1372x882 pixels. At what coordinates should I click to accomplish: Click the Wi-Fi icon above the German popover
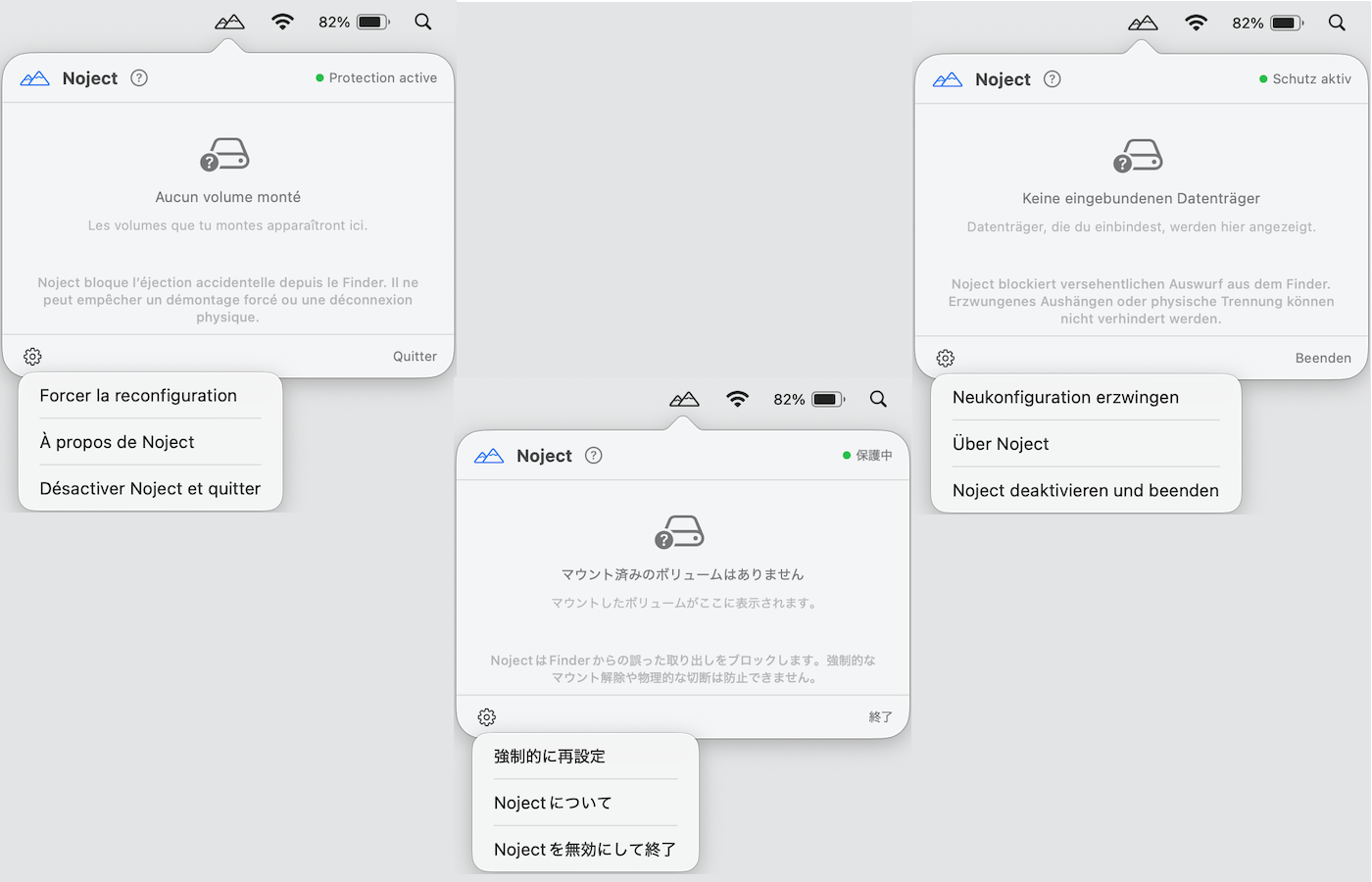[x=1197, y=23]
